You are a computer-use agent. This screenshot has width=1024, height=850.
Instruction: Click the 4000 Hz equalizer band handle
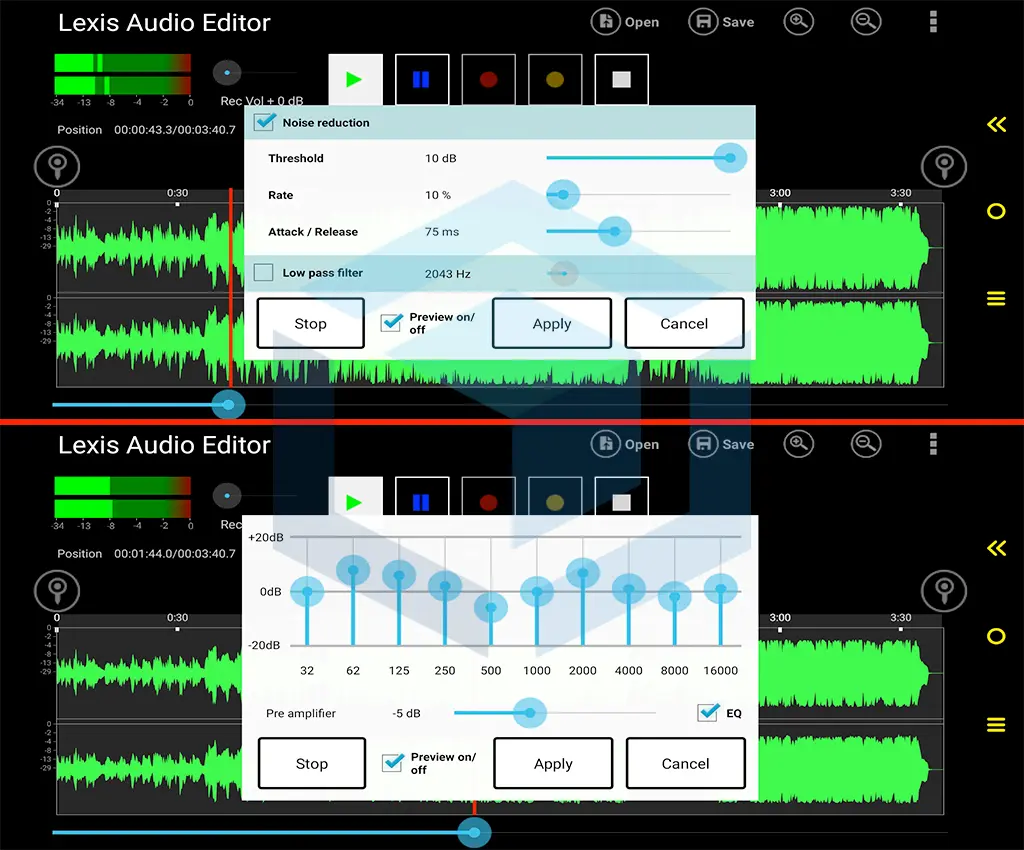point(629,590)
